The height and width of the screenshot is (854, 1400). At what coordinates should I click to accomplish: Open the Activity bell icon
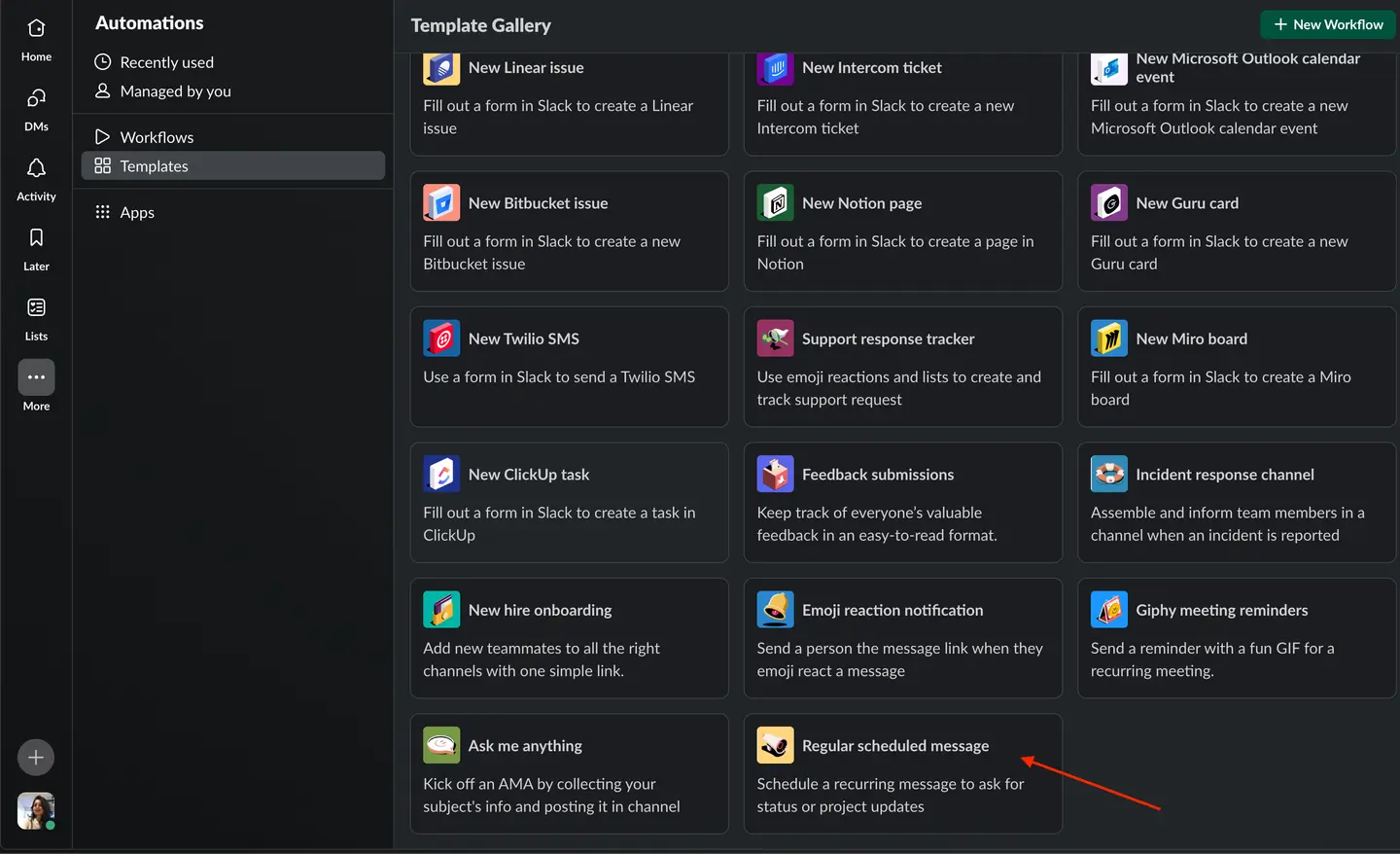point(36,168)
